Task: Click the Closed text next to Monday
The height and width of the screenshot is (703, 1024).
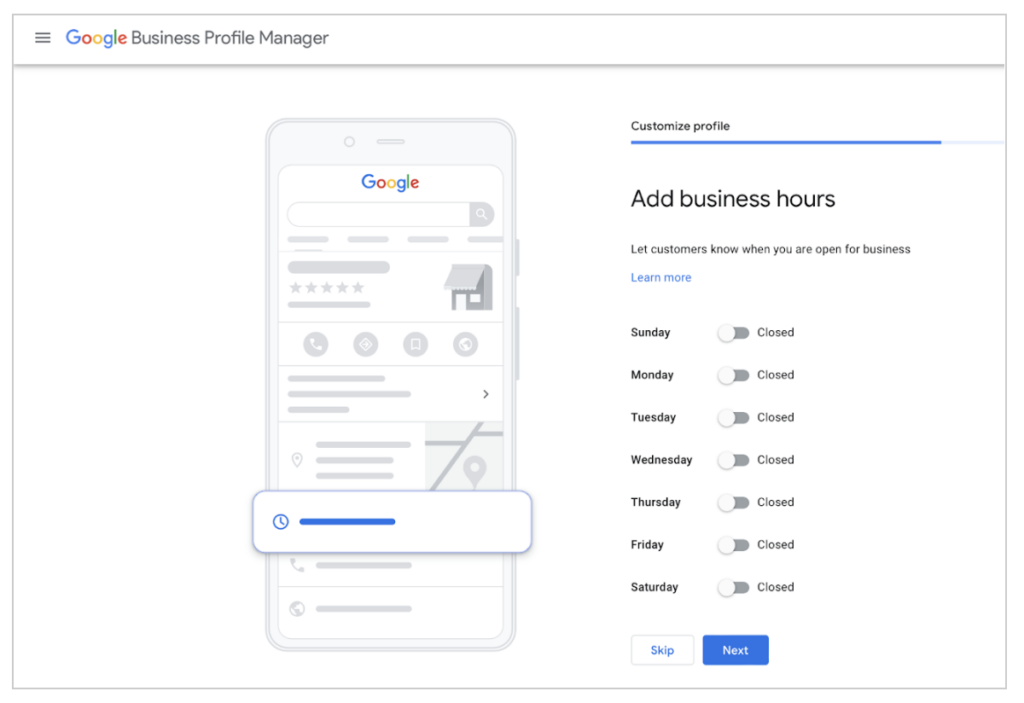Action: pyautogui.click(x=776, y=375)
